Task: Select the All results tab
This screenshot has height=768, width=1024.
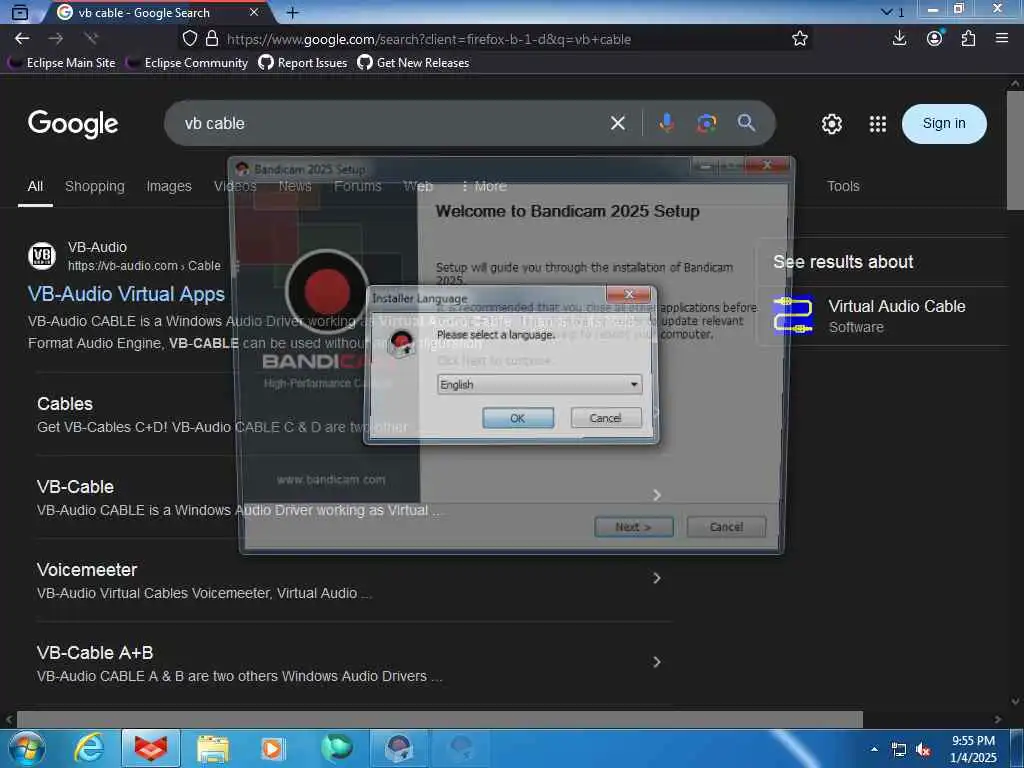Action: [x=35, y=186]
